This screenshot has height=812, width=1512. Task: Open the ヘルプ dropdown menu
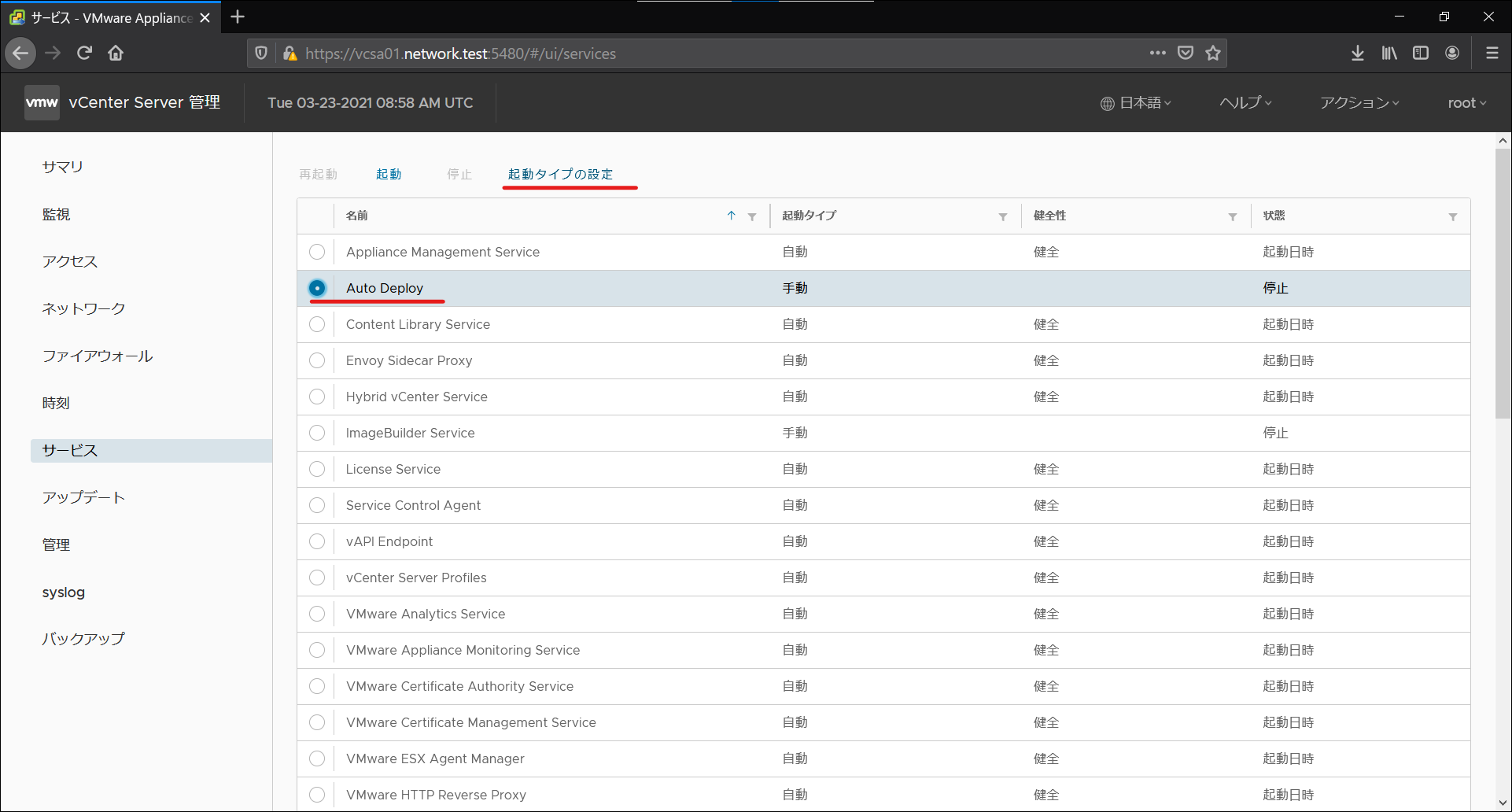(x=1245, y=103)
